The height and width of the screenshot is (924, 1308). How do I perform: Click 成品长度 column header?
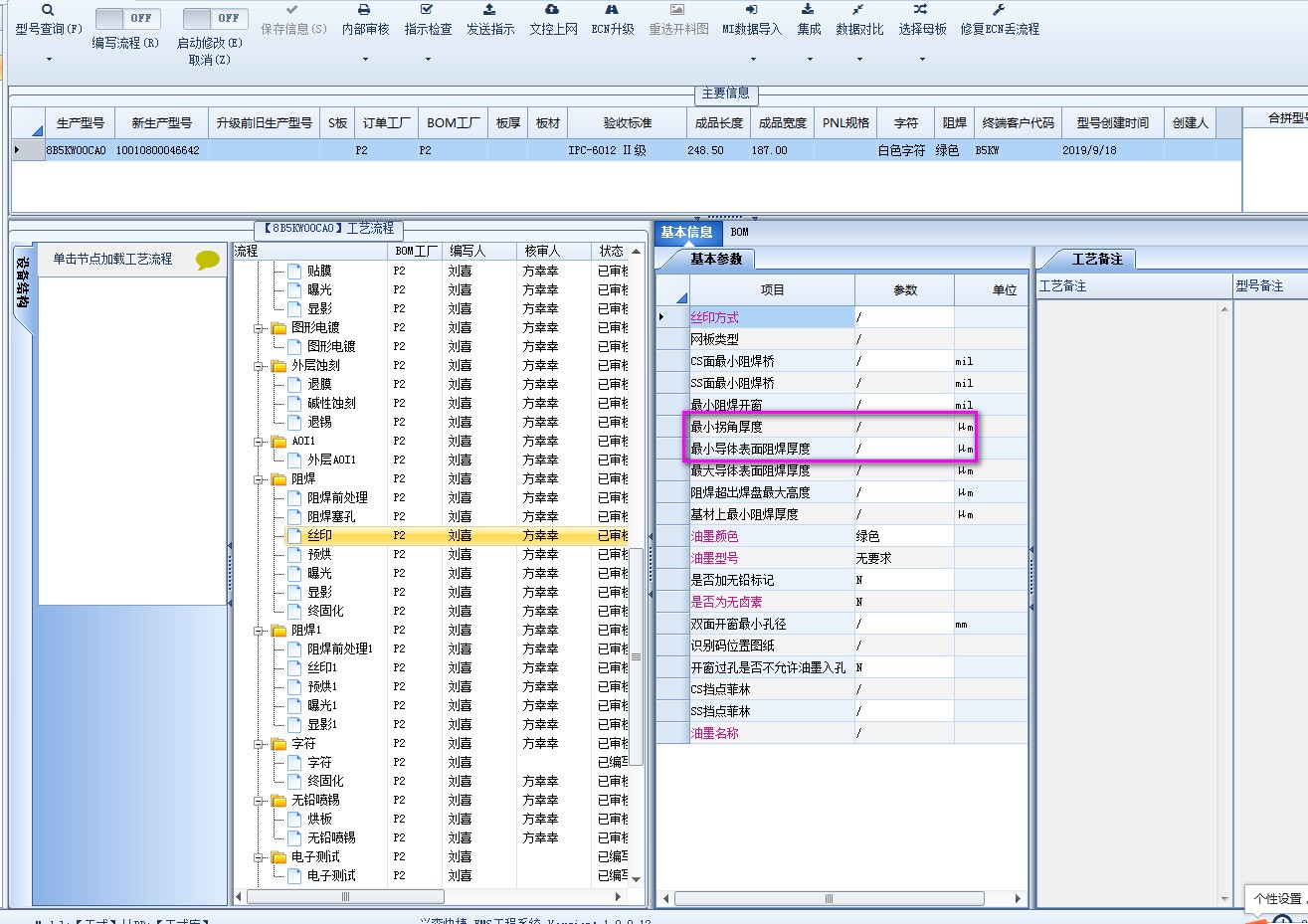(718, 123)
